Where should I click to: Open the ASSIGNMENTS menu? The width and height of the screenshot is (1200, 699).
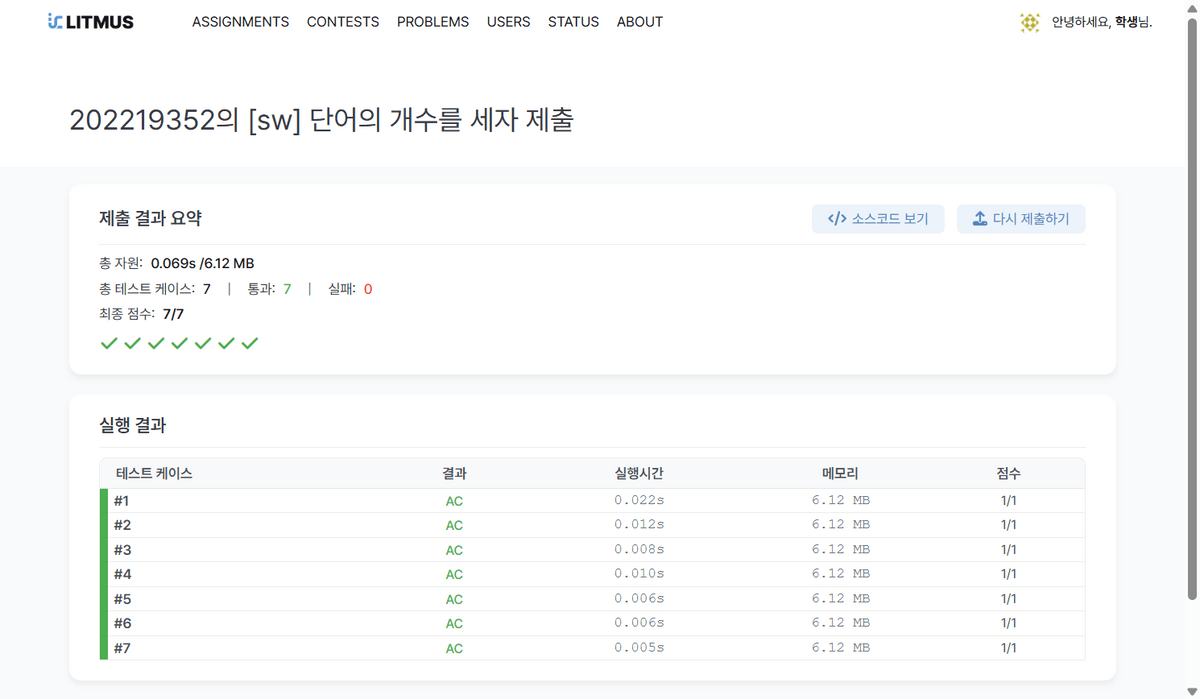point(240,22)
